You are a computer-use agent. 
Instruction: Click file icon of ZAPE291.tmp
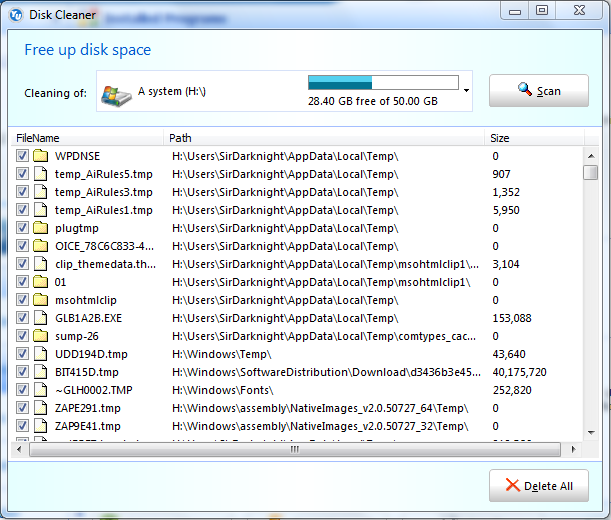point(41,408)
